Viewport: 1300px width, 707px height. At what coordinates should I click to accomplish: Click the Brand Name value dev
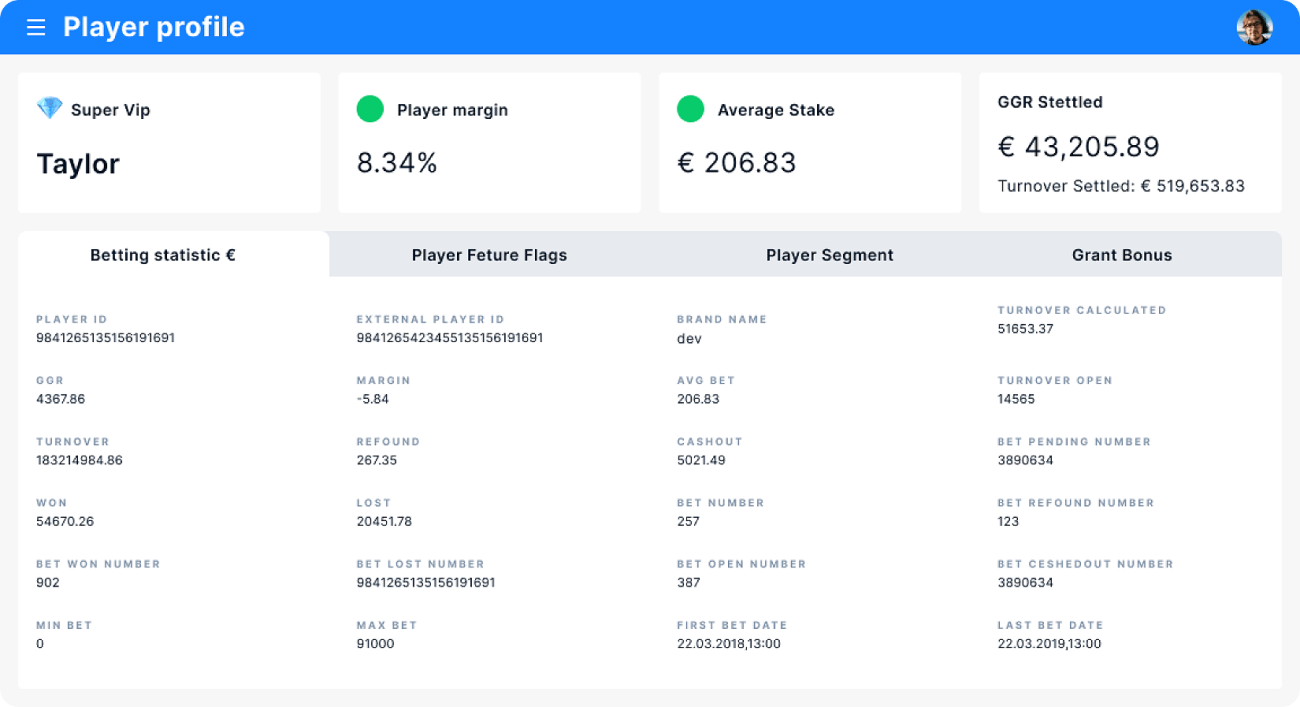689,339
